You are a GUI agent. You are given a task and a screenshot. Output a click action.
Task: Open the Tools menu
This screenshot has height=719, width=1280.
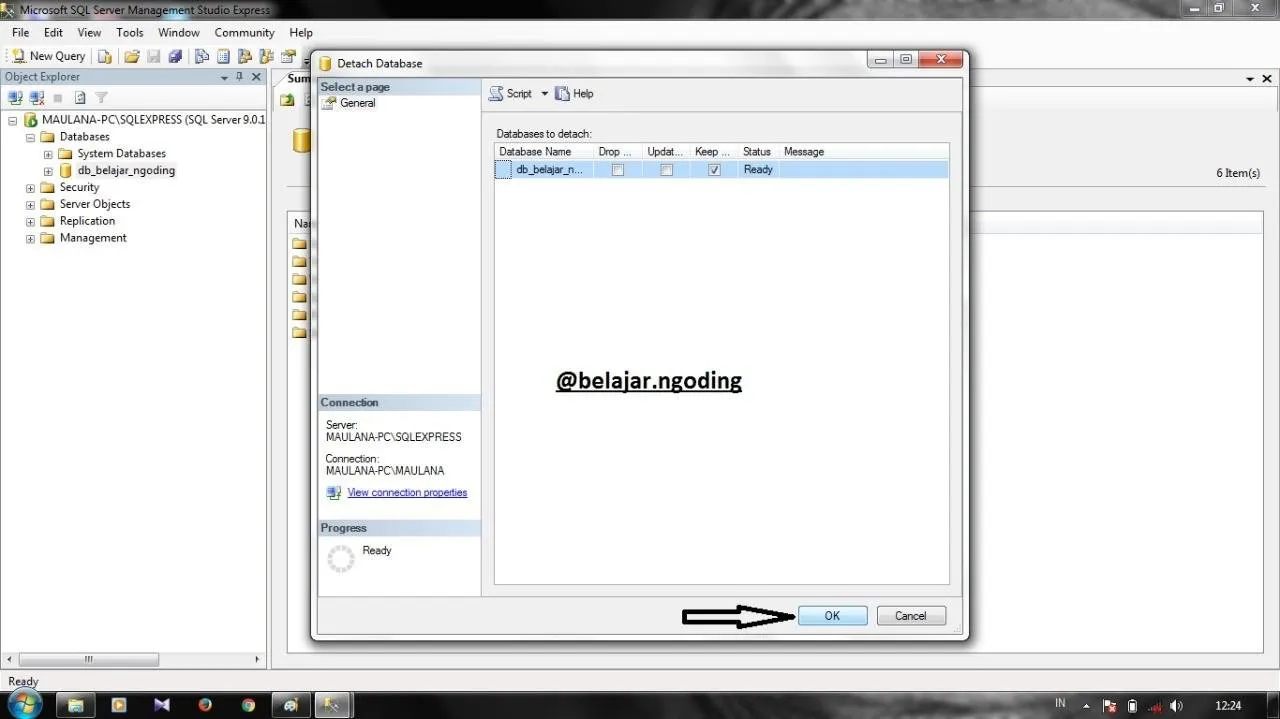130,32
